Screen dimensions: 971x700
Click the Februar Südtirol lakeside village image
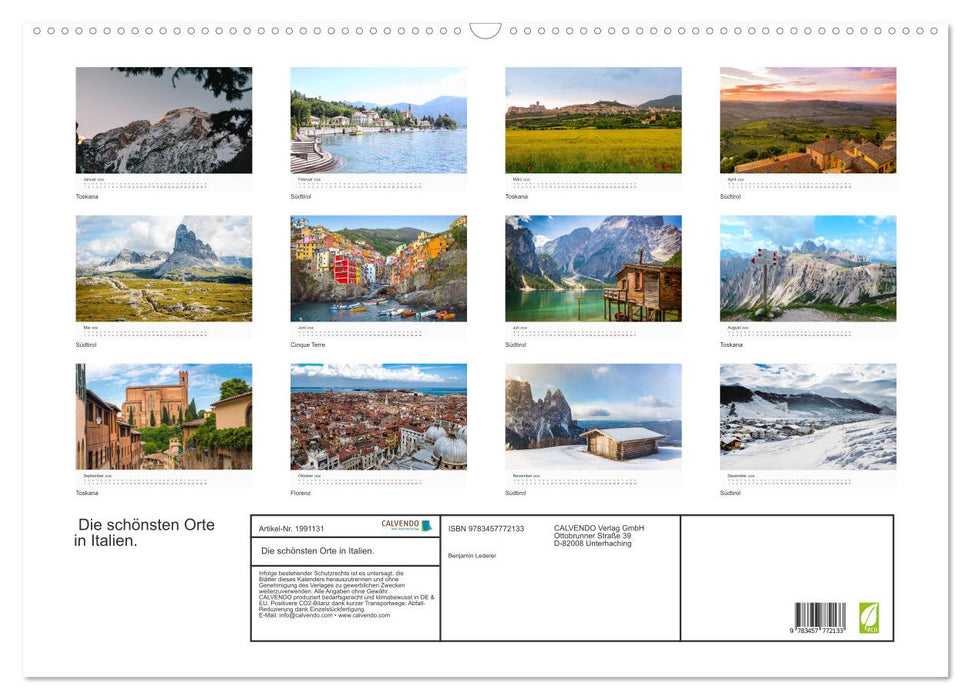[x=378, y=120]
